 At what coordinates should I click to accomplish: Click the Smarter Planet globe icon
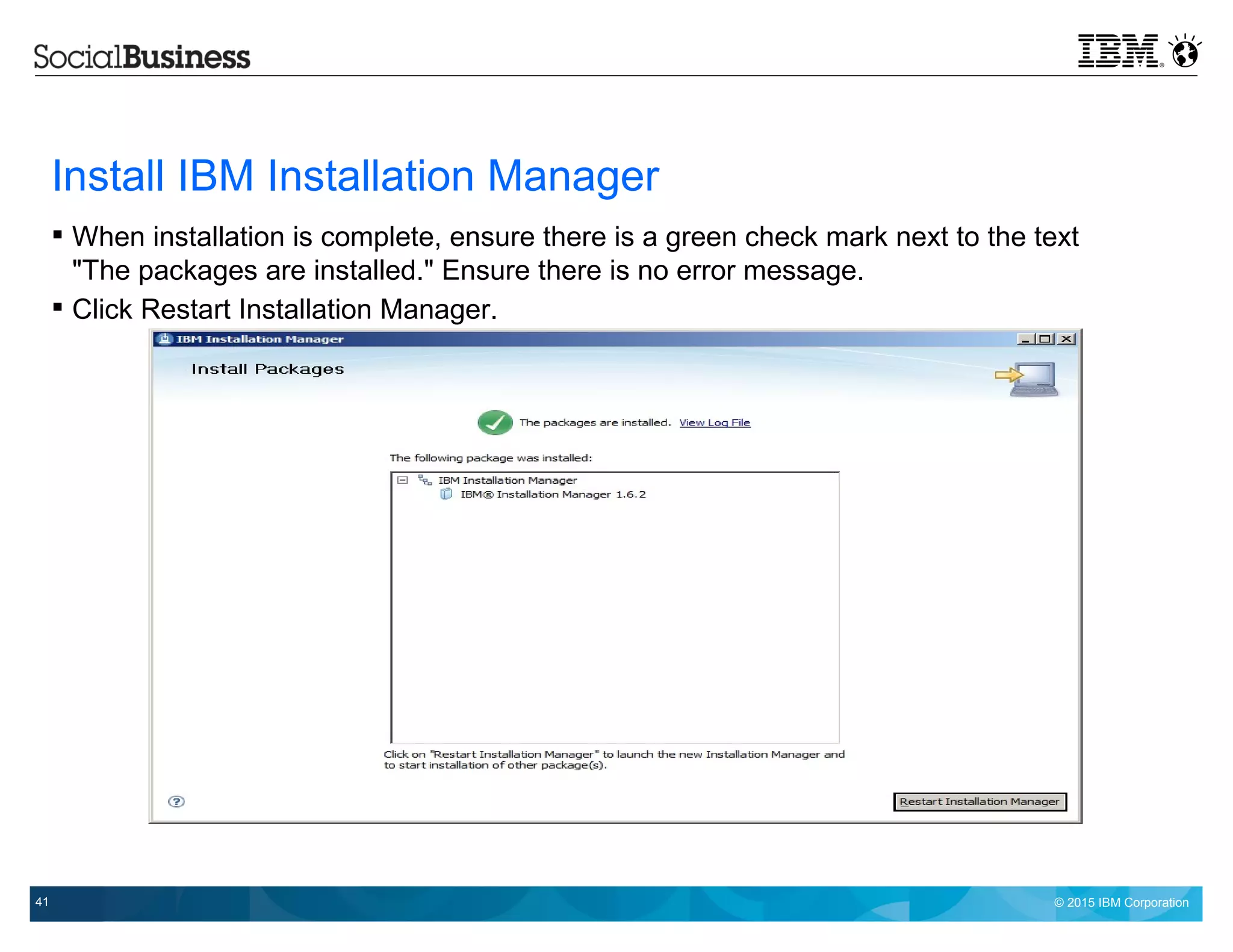[x=1185, y=51]
